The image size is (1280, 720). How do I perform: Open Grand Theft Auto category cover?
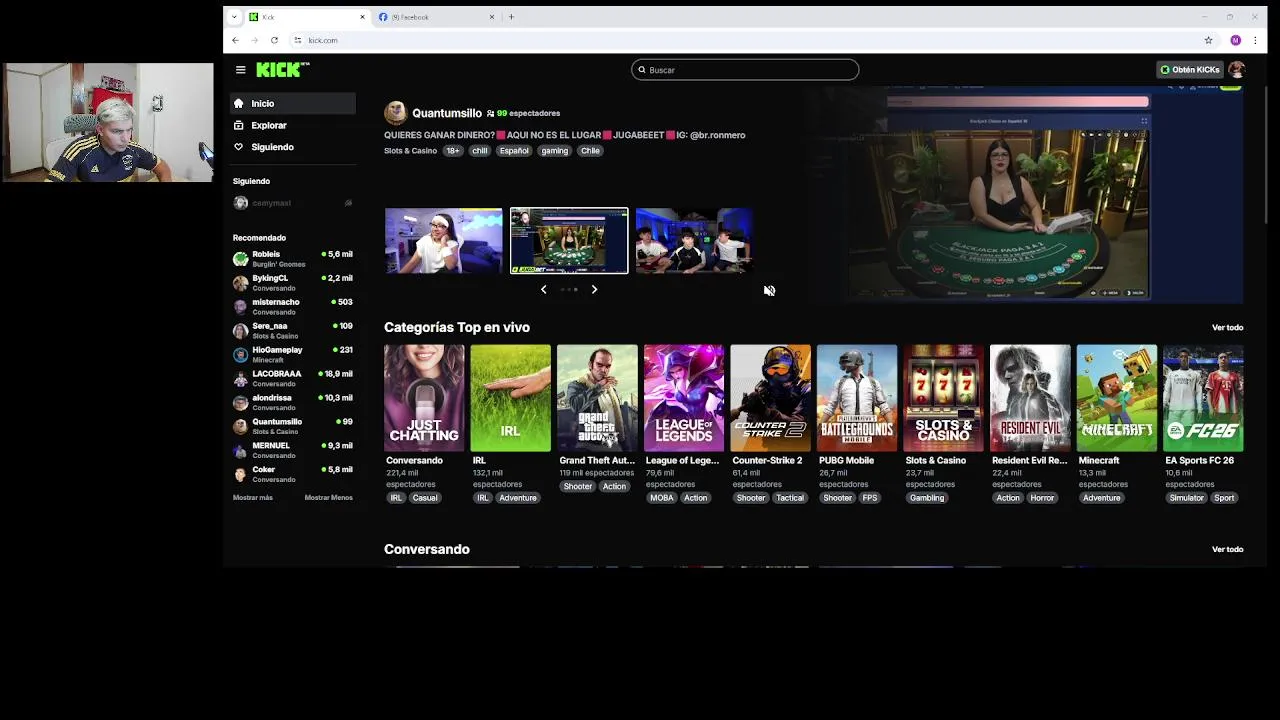coord(597,398)
